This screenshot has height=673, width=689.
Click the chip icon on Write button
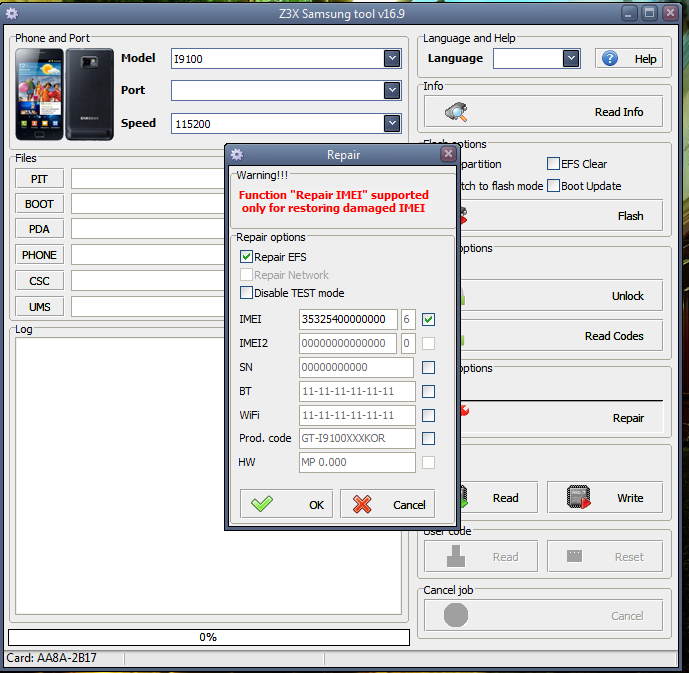[579, 497]
